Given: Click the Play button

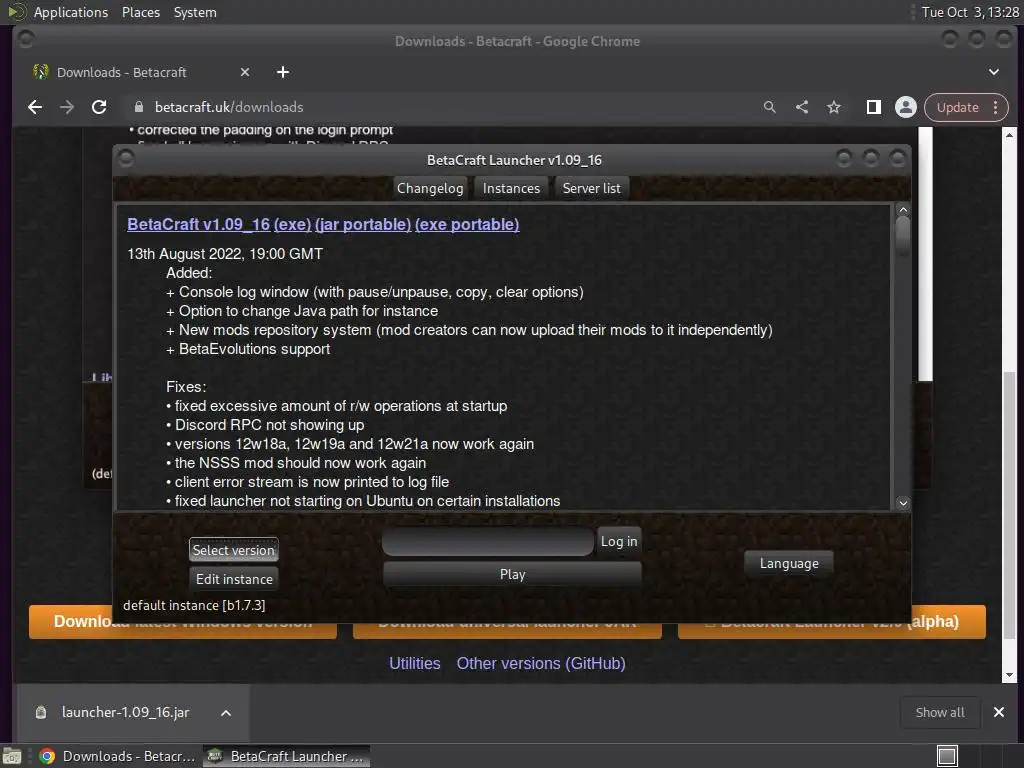Looking at the screenshot, I should tap(513, 574).
